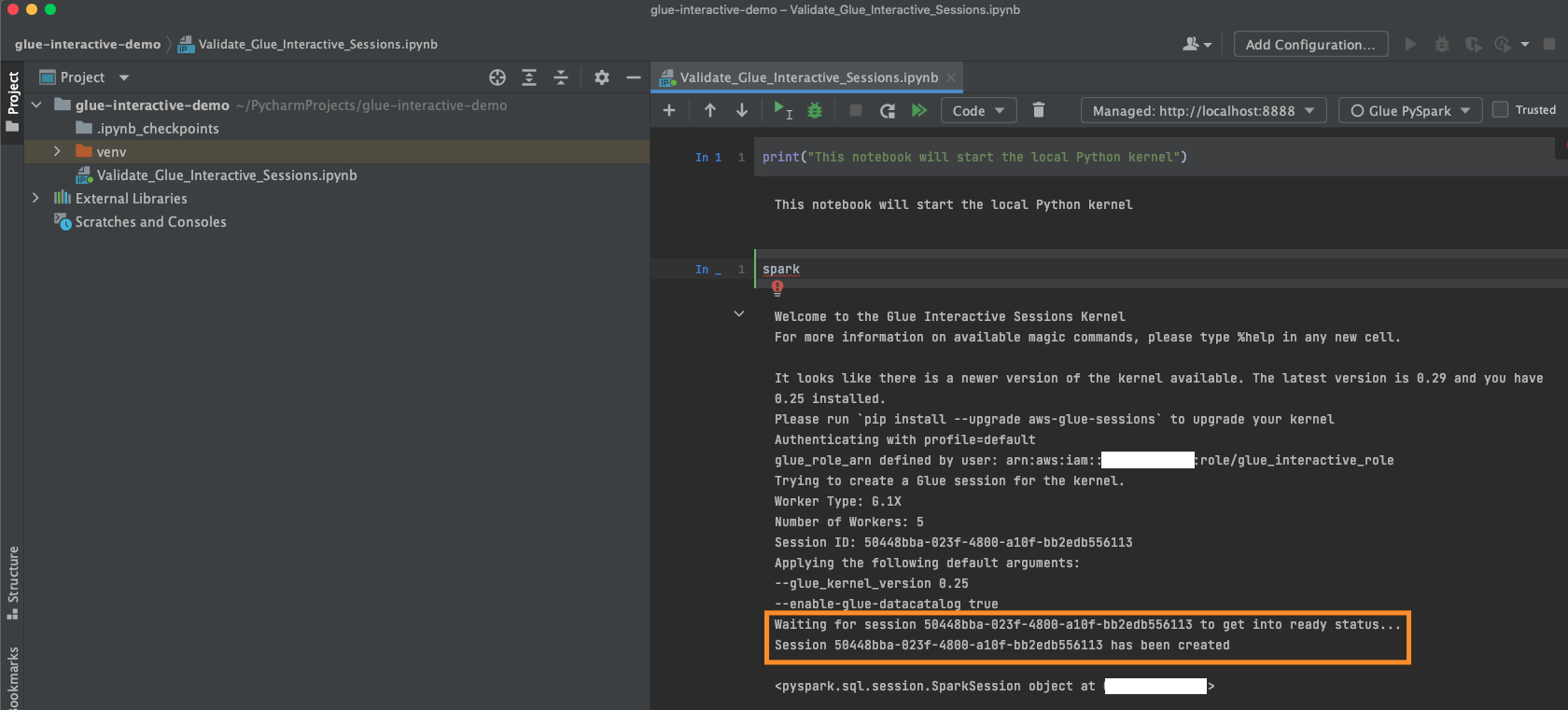Image resolution: width=1568 pixels, height=710 pixels.
Task: Restart the kernel using the circular arrow icon
Action: tap(888, 110)
